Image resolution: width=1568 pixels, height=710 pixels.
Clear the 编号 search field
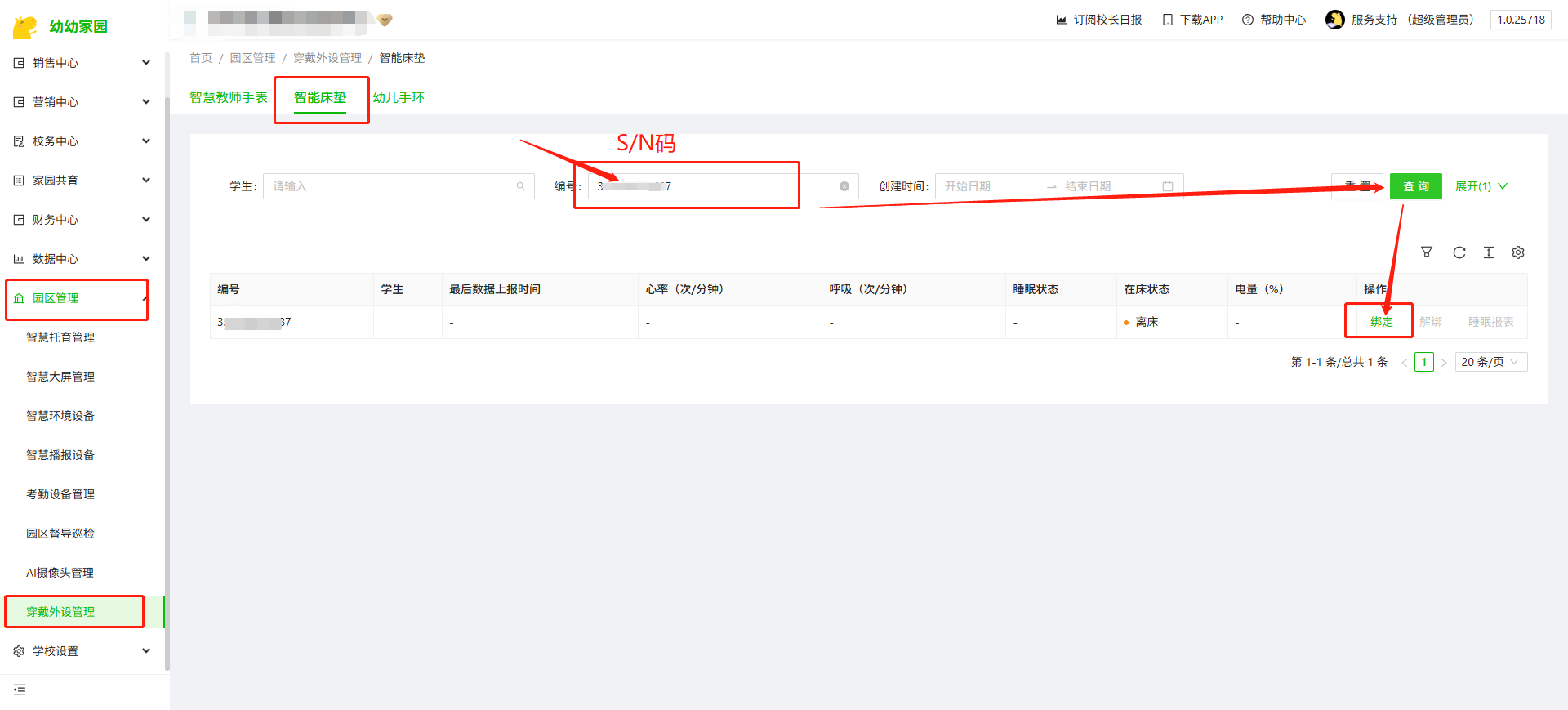tap(844, 186)
